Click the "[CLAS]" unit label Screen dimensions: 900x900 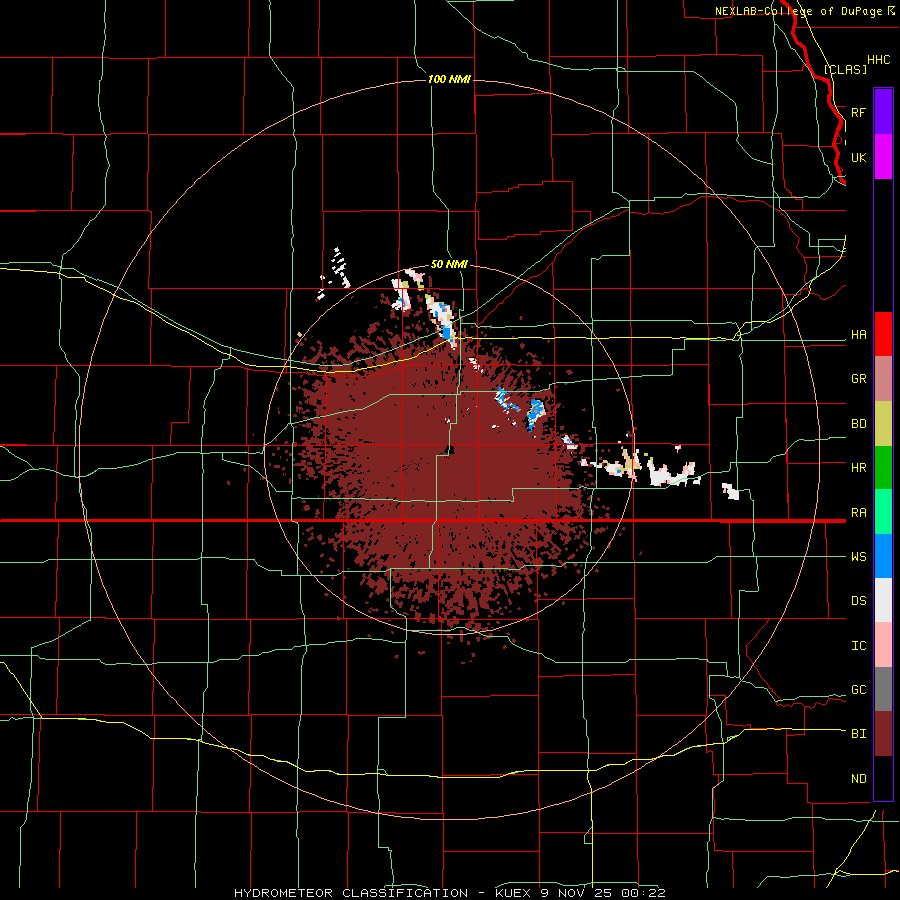click(845, 69)
